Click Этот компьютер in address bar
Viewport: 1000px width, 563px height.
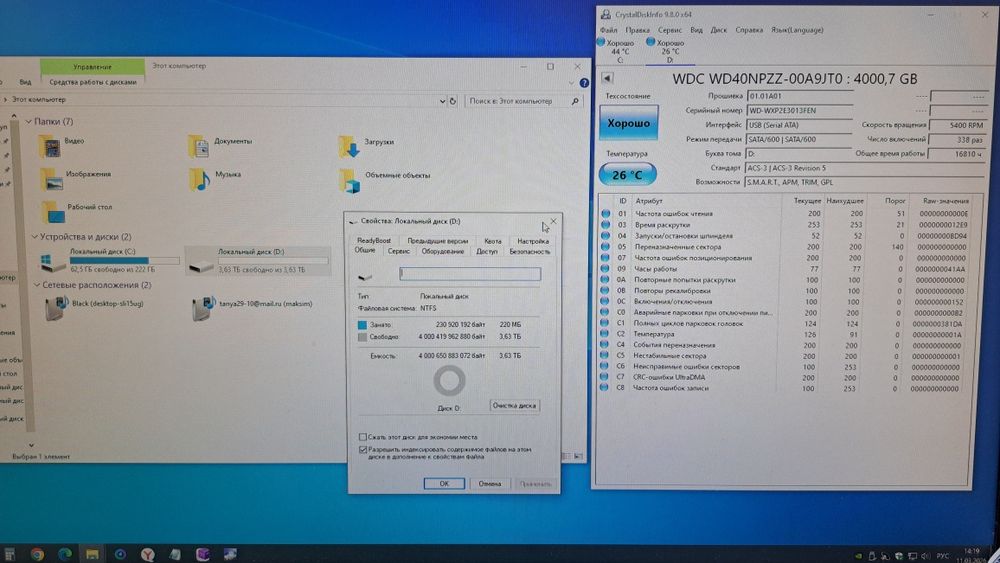tap(39, 100)
